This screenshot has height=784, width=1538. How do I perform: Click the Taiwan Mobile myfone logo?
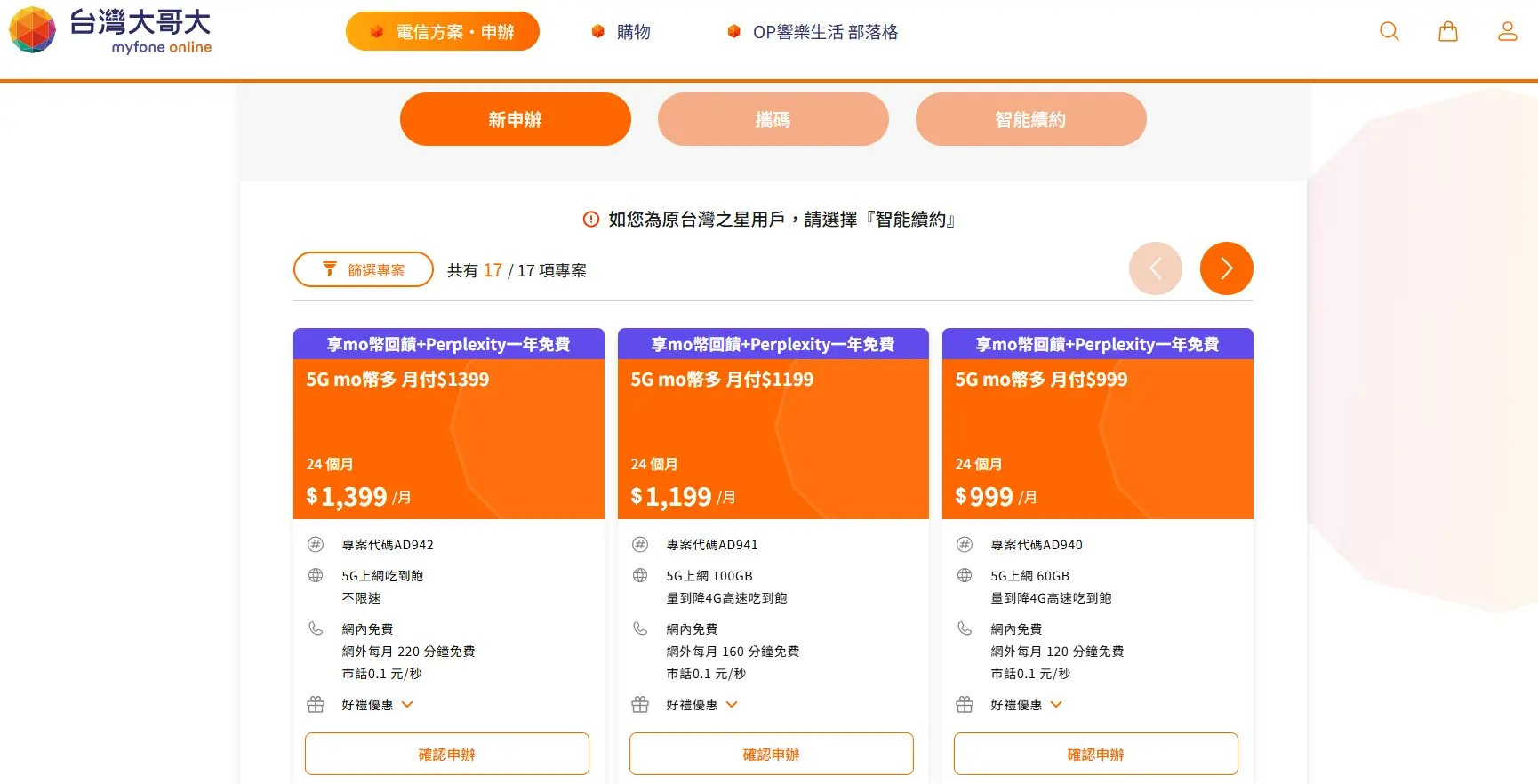pos(110,30)
